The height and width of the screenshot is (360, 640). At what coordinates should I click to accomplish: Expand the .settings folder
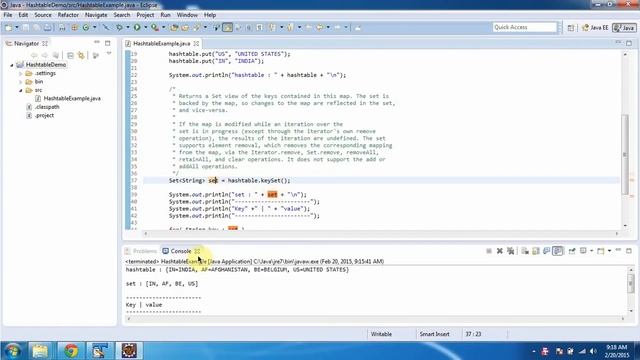(20, 73)
